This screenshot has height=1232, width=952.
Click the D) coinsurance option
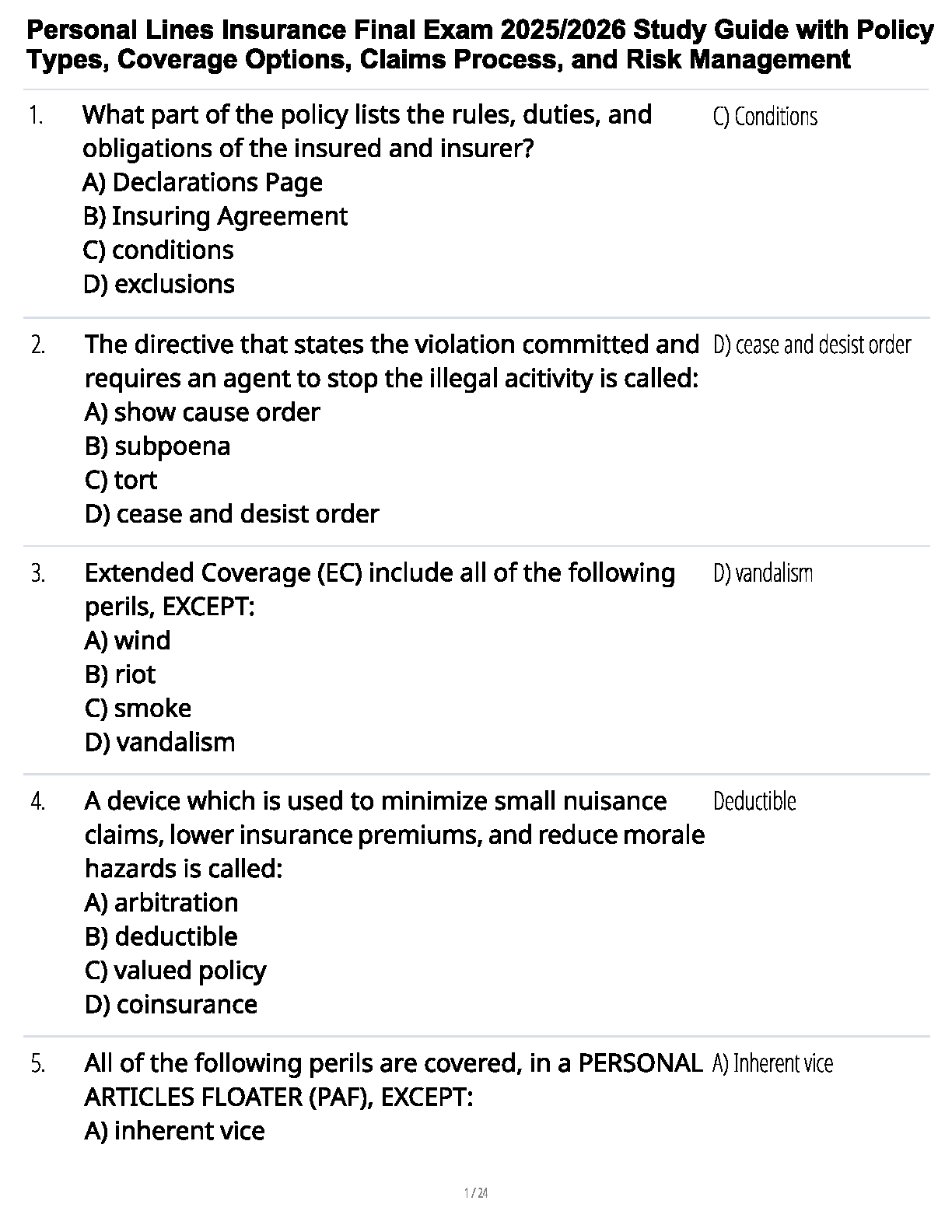click(171, 1005)
